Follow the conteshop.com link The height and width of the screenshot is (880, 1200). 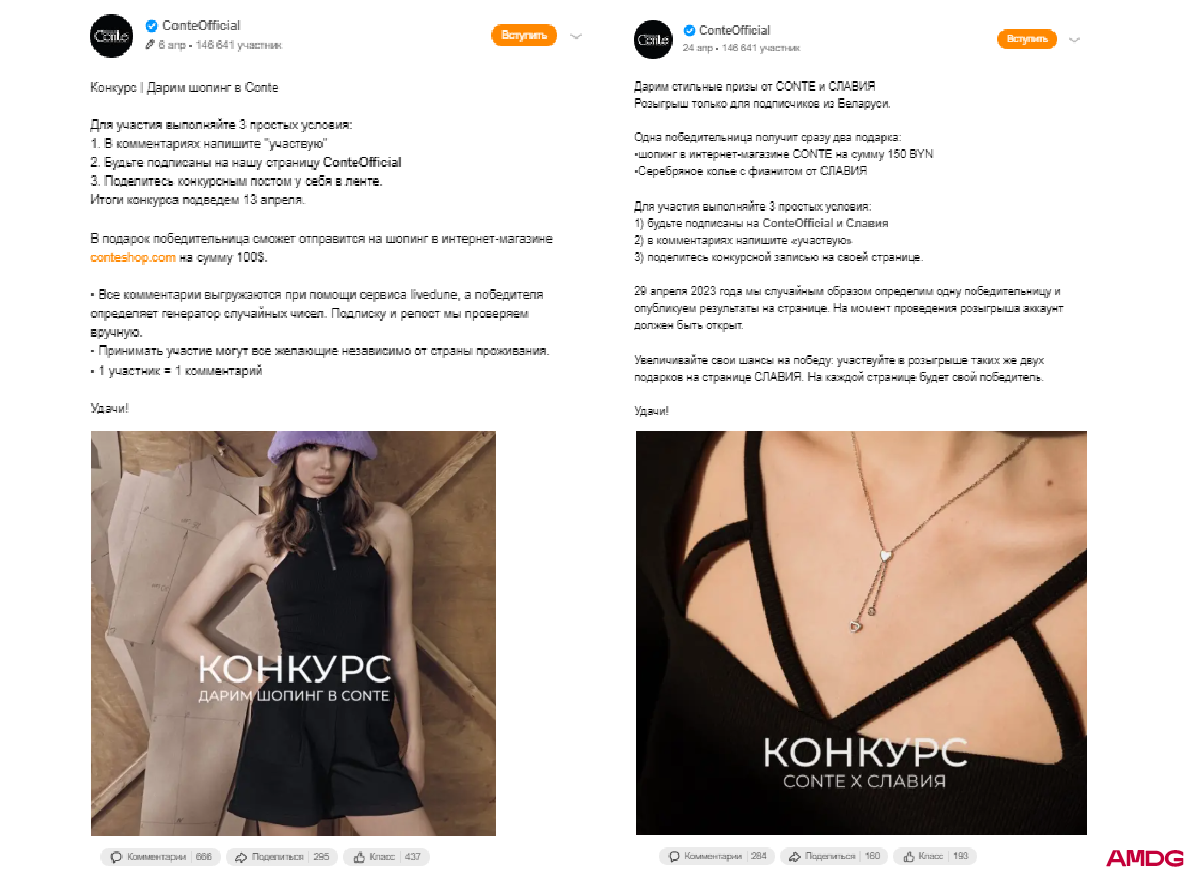133,257
